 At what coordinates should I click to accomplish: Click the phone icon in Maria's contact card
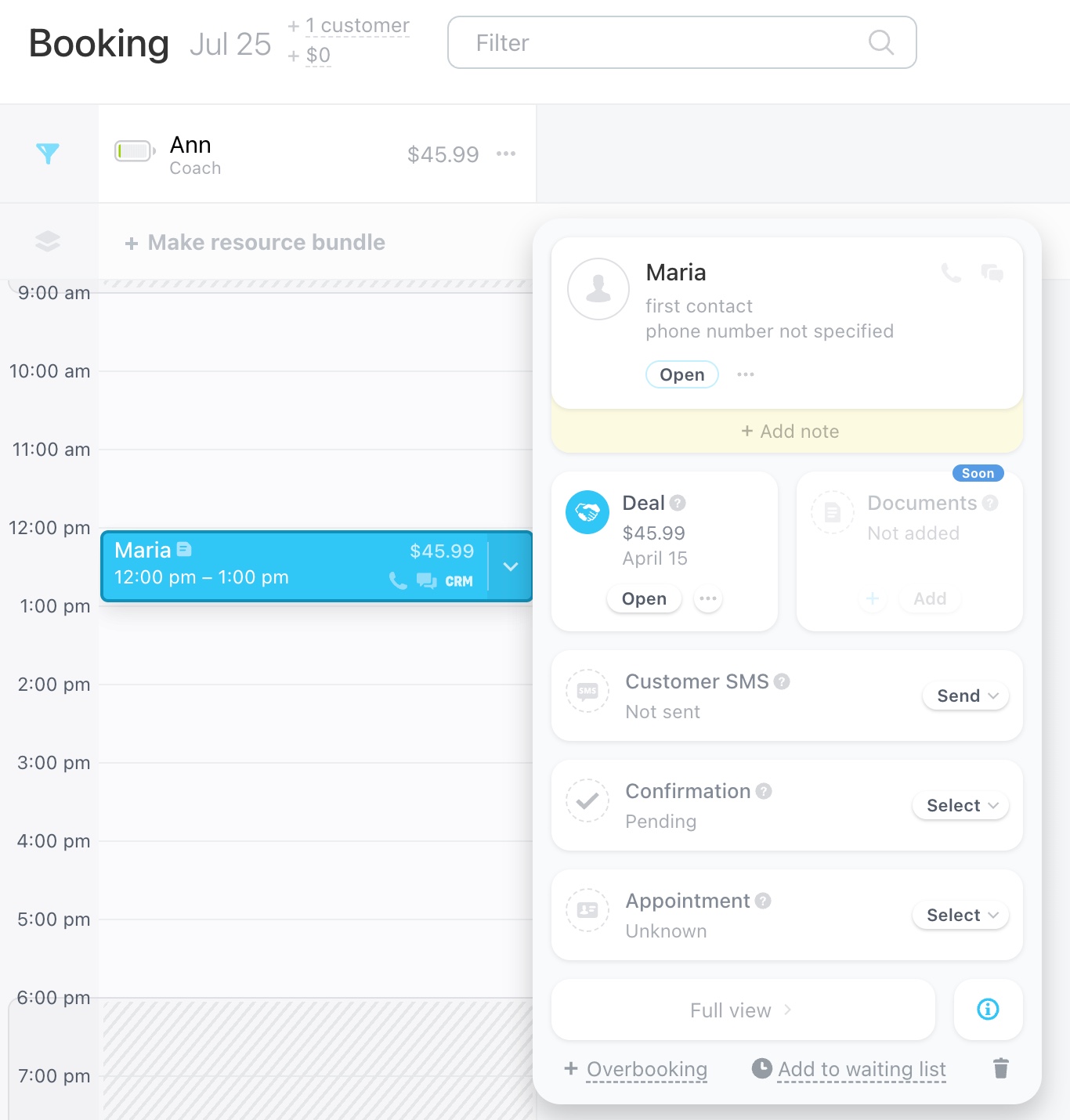click(951, 273)
